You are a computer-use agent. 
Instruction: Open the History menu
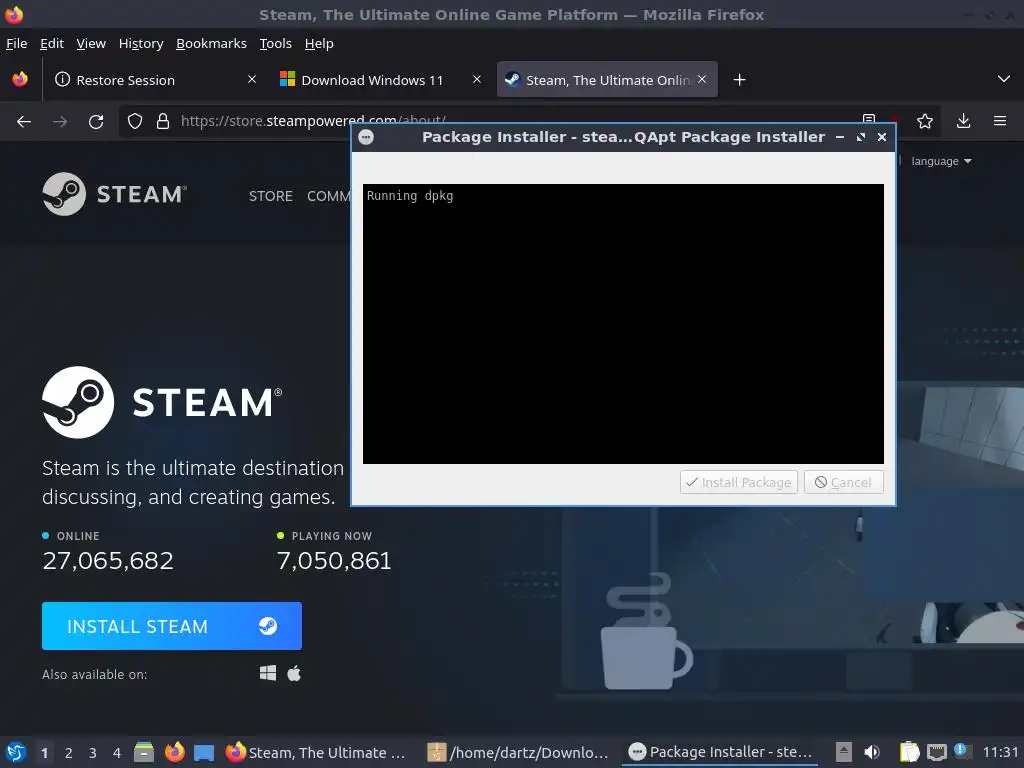click(140, 43)
